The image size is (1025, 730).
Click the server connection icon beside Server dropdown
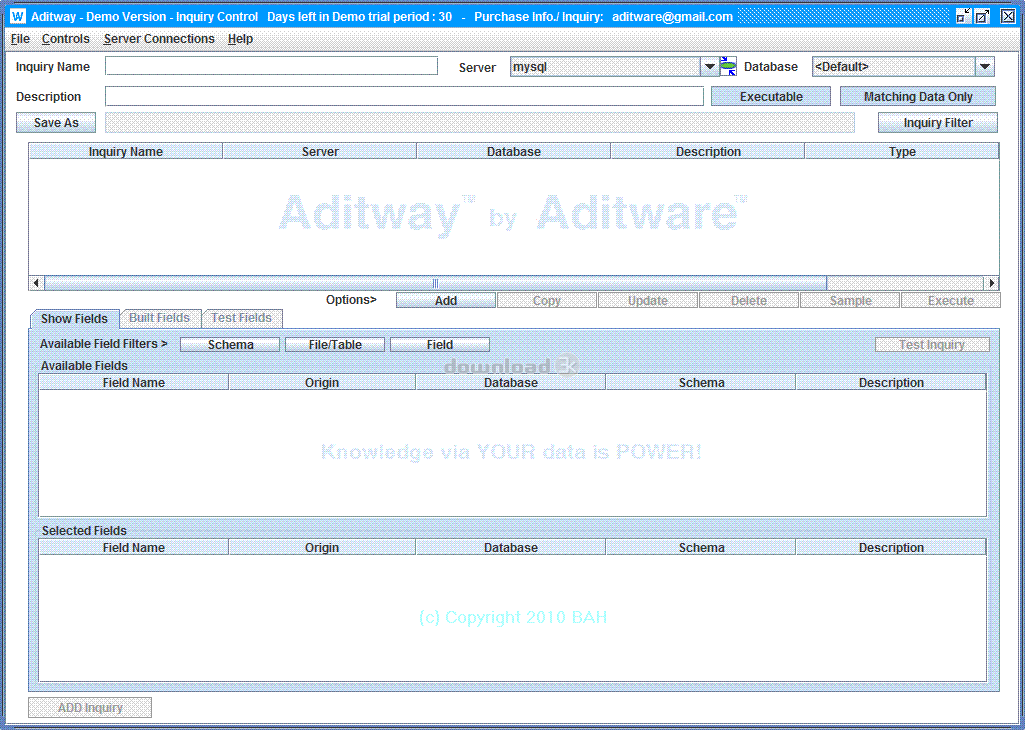pos(728,67)
